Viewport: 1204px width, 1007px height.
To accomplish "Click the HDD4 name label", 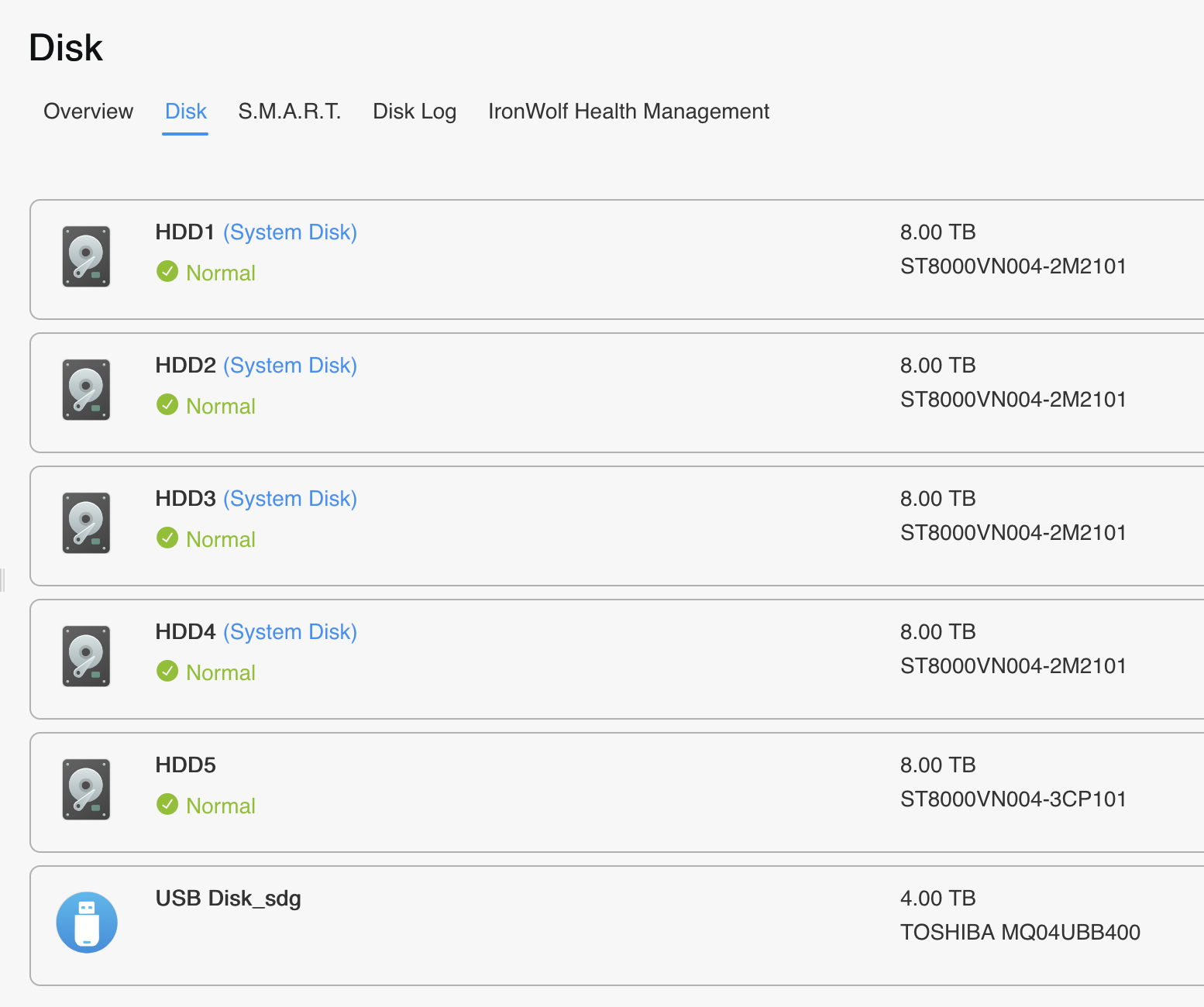I will pyautogui.click(x=185, y=632).
